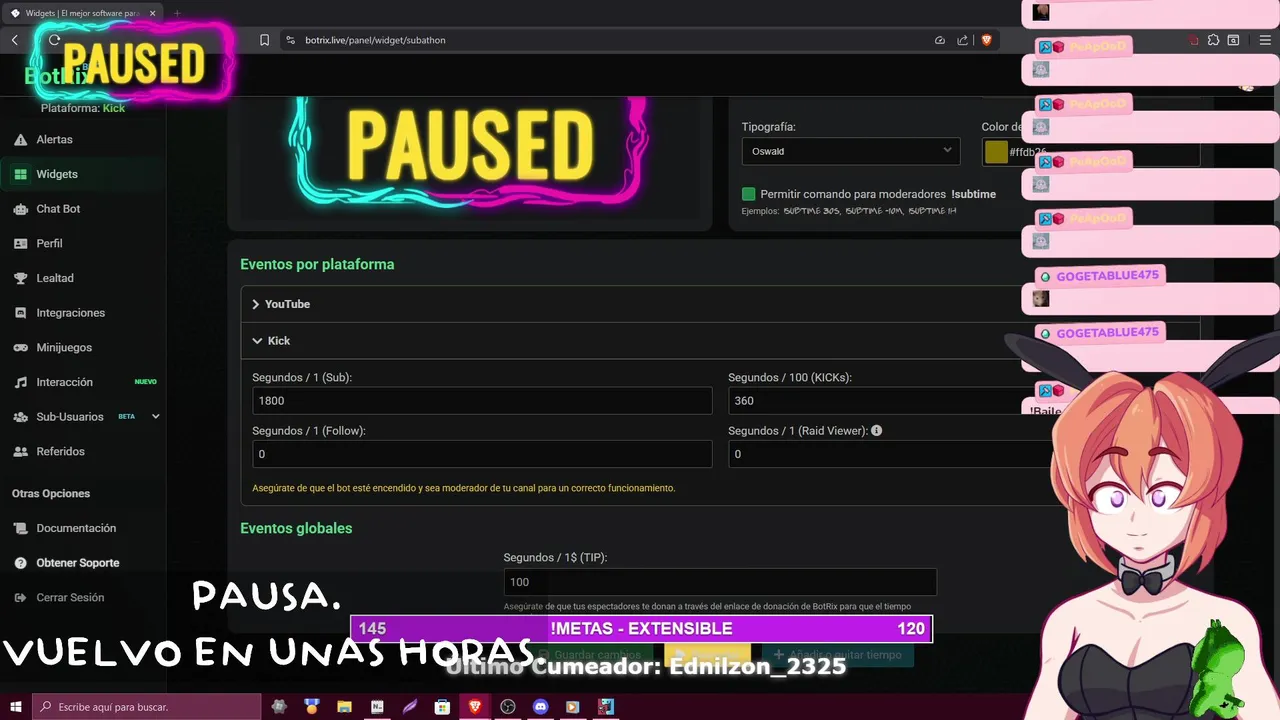
Task: Open Windows Start menu
Action: [16, 707]
